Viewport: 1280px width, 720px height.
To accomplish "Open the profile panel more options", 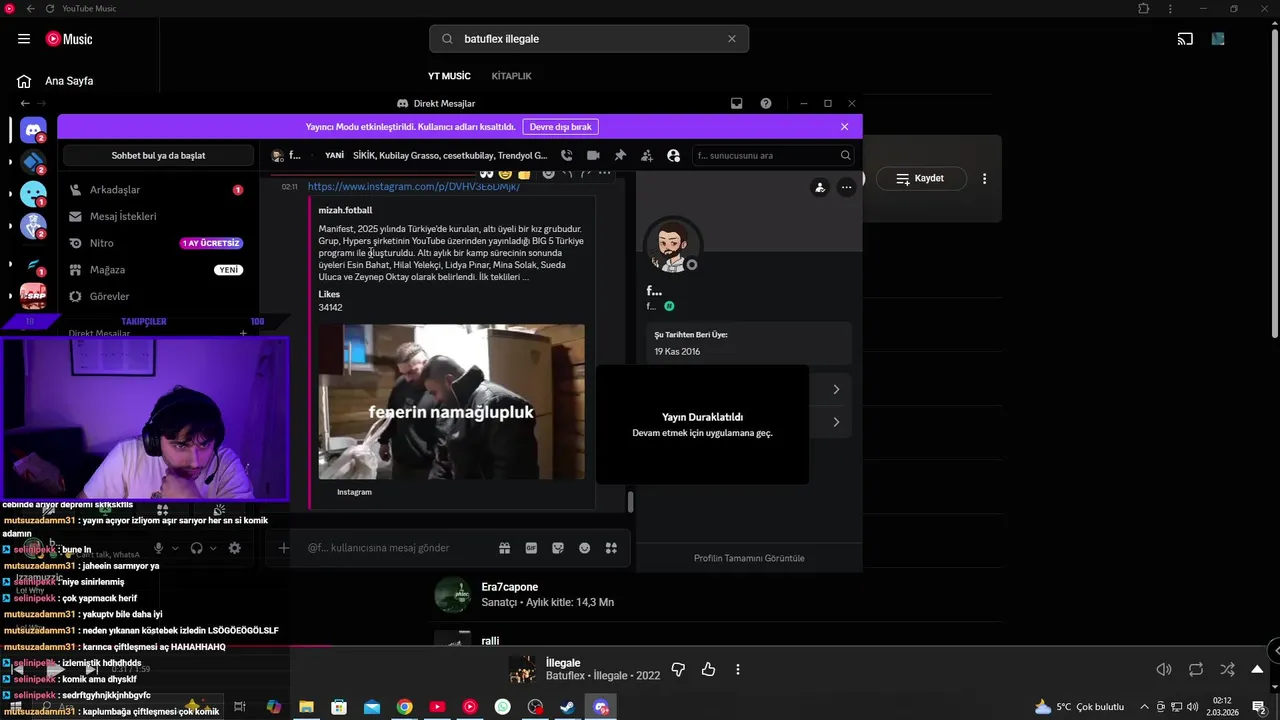I will (x=847, y=187).
